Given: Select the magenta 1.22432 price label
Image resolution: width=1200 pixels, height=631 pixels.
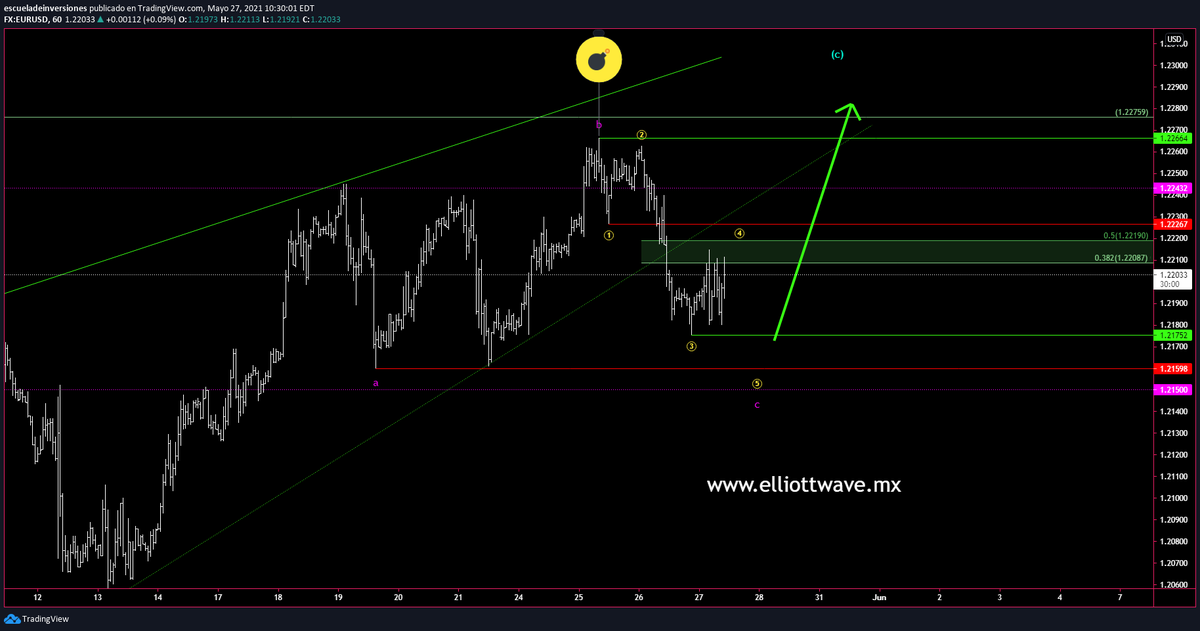Looking at the screenshot, I should coord(1174,188).
